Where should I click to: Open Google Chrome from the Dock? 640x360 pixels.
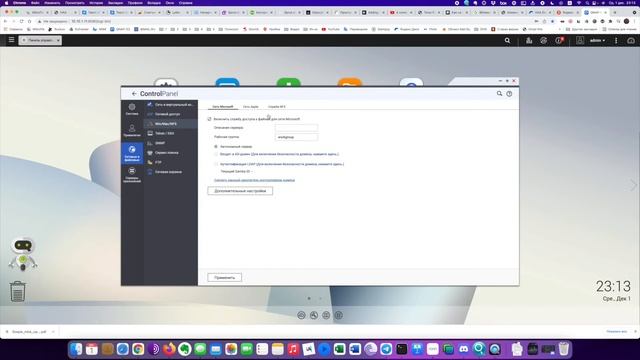138,349
